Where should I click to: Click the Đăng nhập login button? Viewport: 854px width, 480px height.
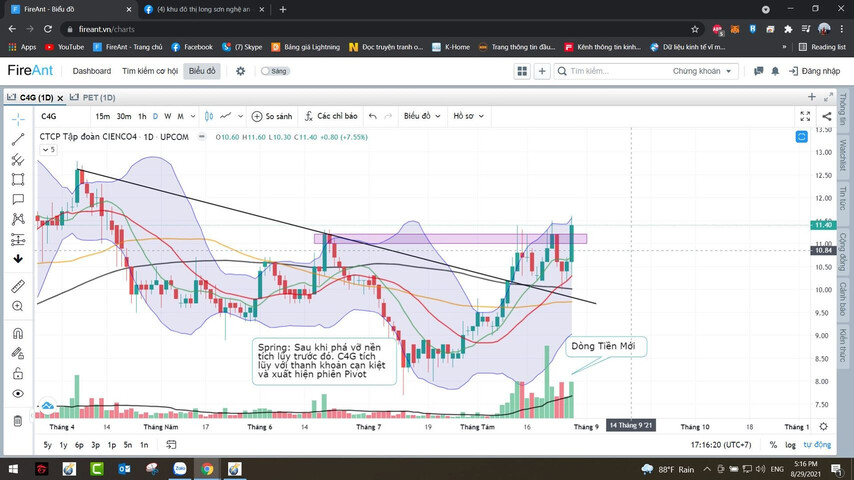click(x=814, y=71)
